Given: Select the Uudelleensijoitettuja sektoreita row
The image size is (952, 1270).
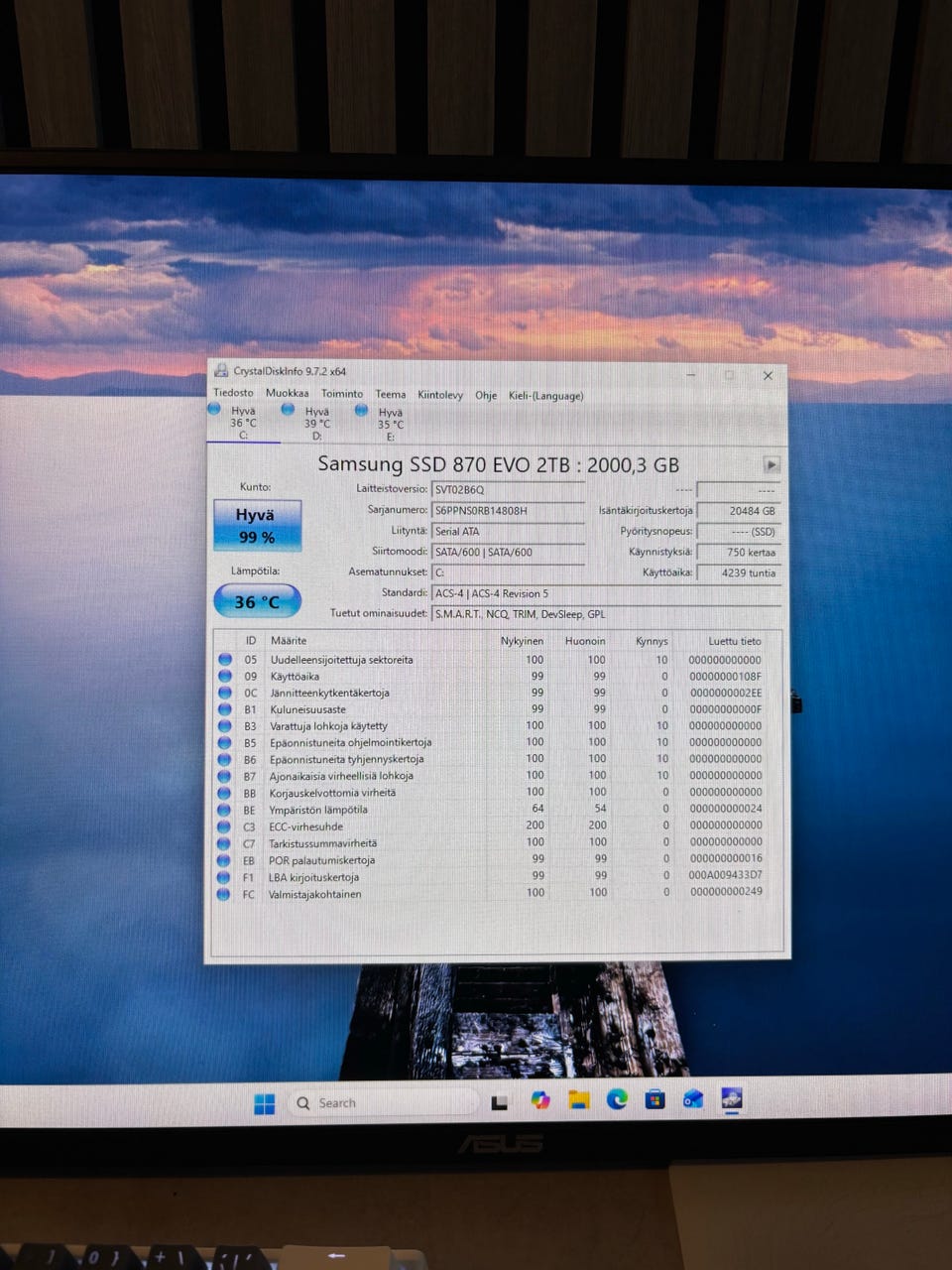Looking at the screenshot, I should [497, 659].
